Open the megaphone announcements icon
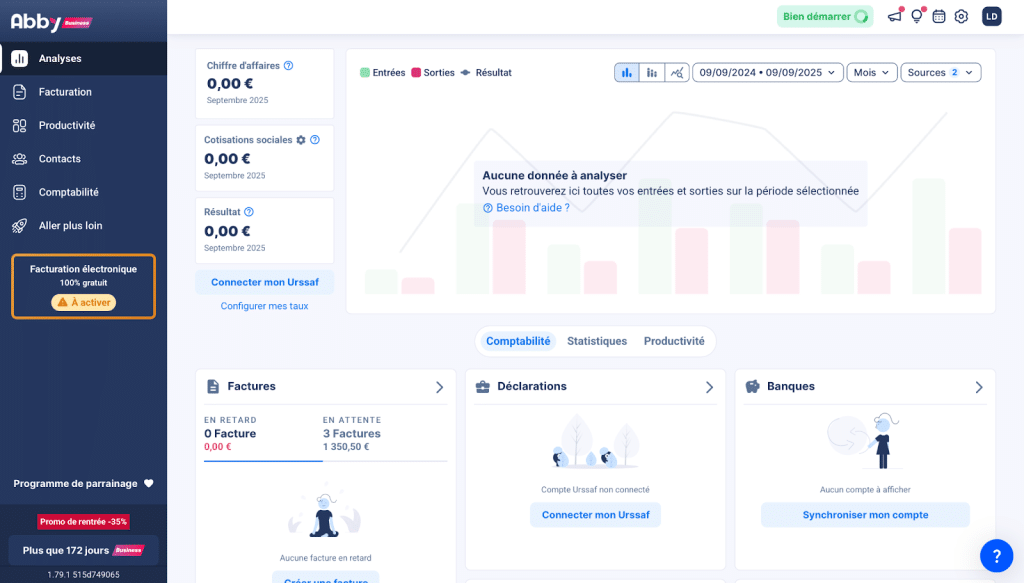Image resolution: width=1024 pixels, height=583 pixels. tap(894, 16)
